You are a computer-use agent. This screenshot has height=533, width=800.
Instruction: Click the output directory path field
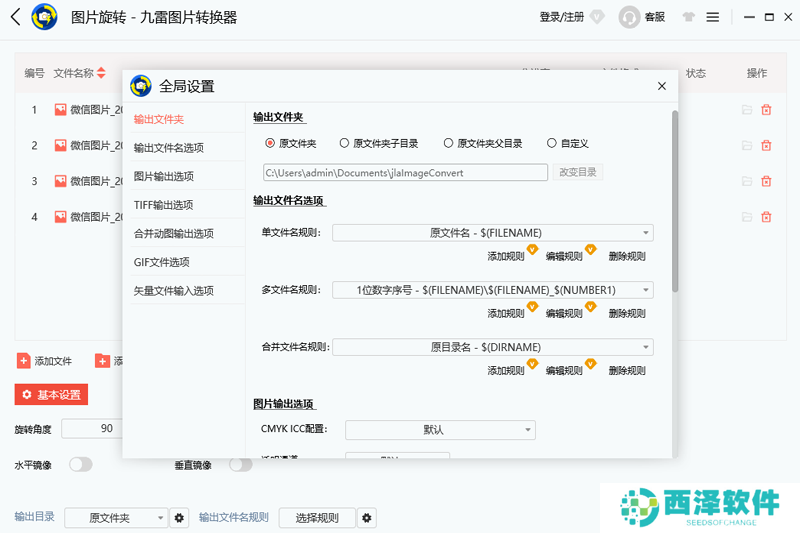click(x=405, y=172)
